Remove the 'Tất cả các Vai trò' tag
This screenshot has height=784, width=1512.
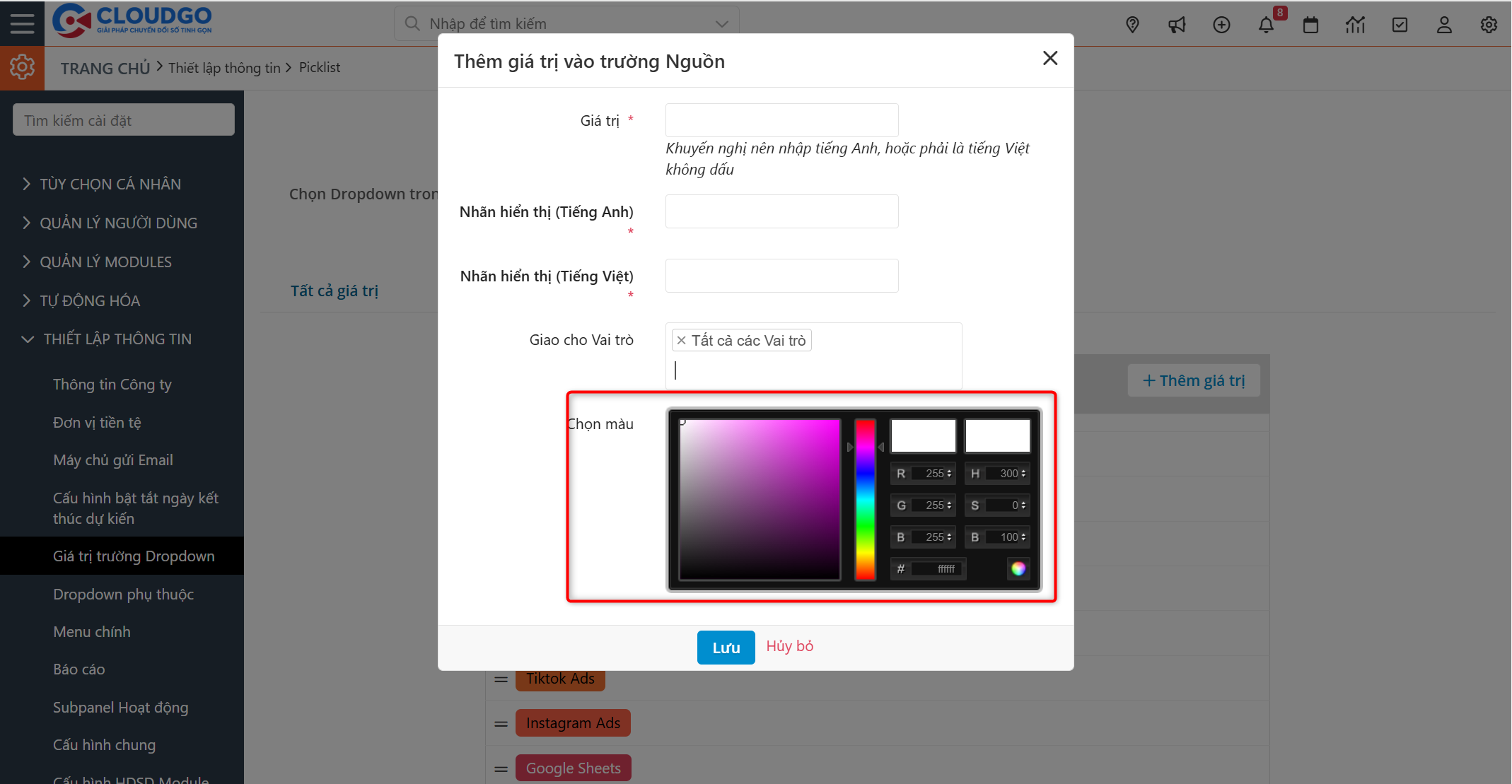(x=681, y=340)
